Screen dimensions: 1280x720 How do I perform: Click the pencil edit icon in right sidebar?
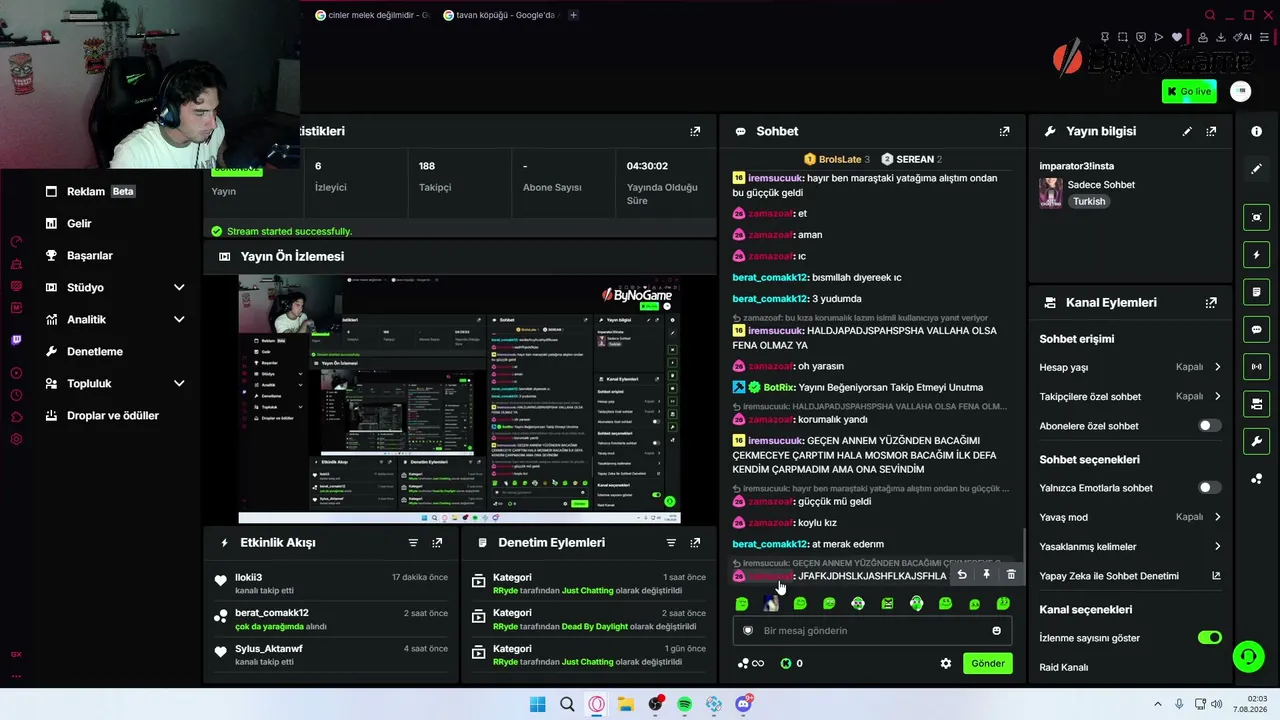coord(1257,169)
